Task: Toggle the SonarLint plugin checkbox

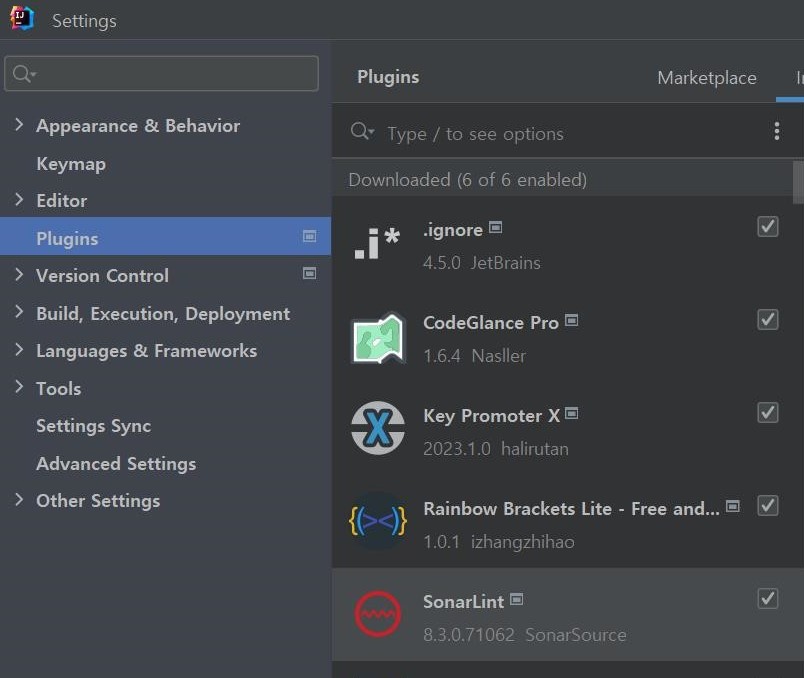Action: pyautogui.click(x=767, y=598)
